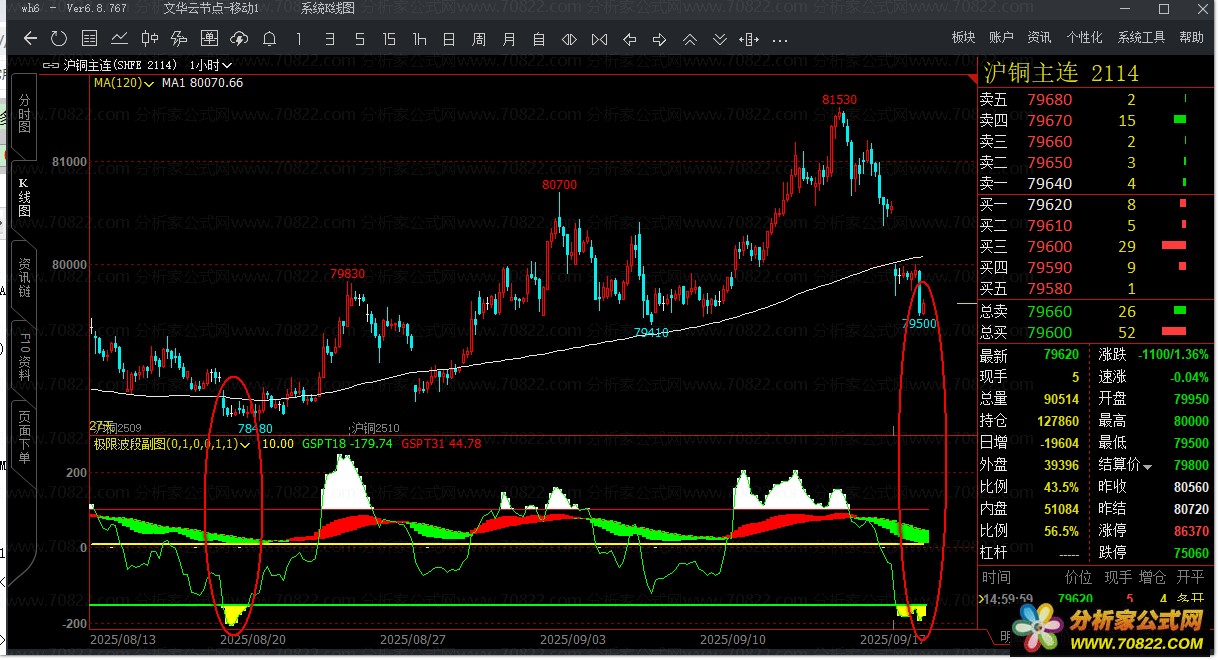Open the 系统工具 menu
Screen dimensions: 1220x660
pos(1141,38)
